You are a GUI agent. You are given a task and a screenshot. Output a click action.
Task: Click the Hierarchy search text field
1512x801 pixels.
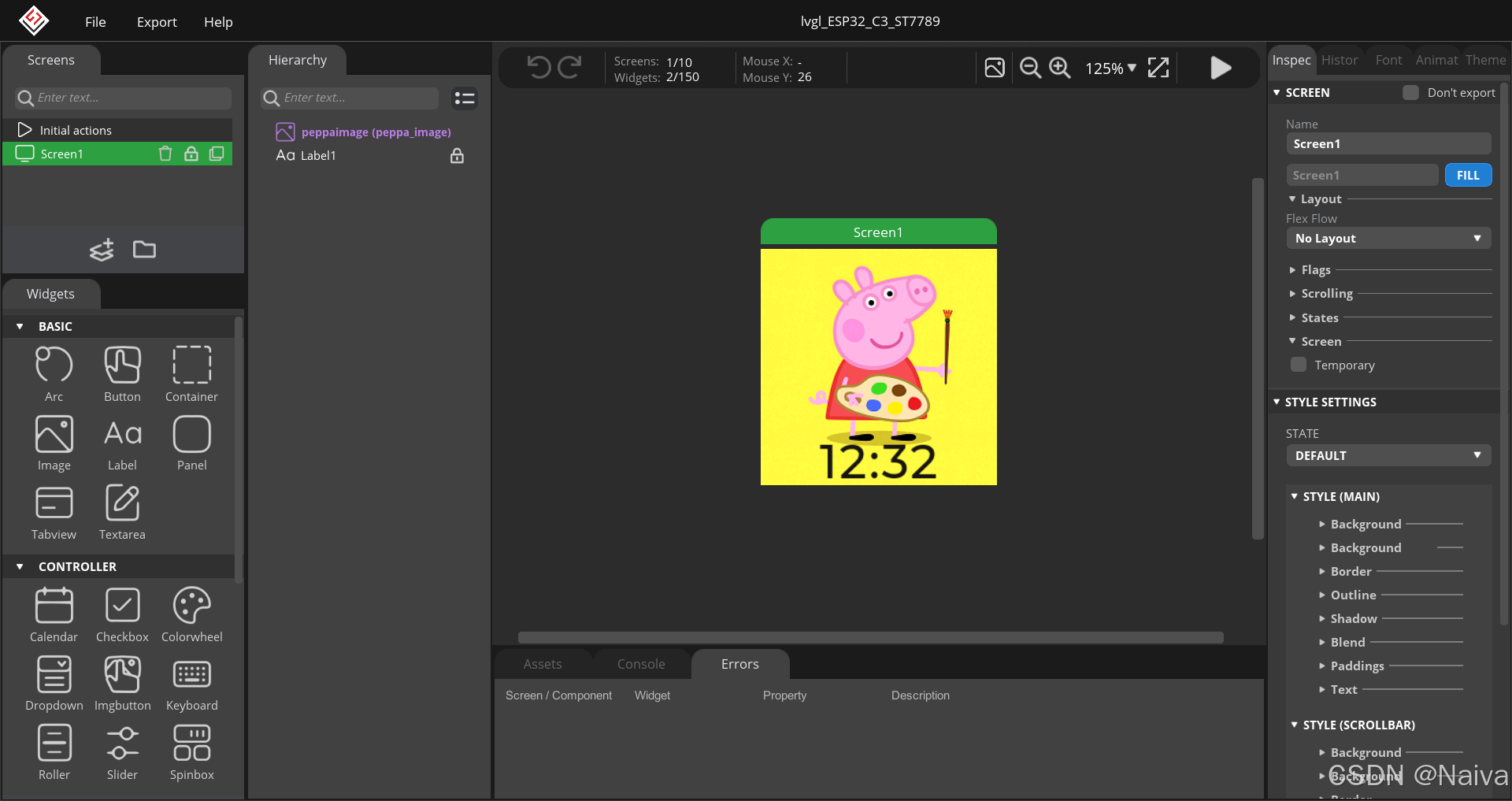click(x=350, y=98)
